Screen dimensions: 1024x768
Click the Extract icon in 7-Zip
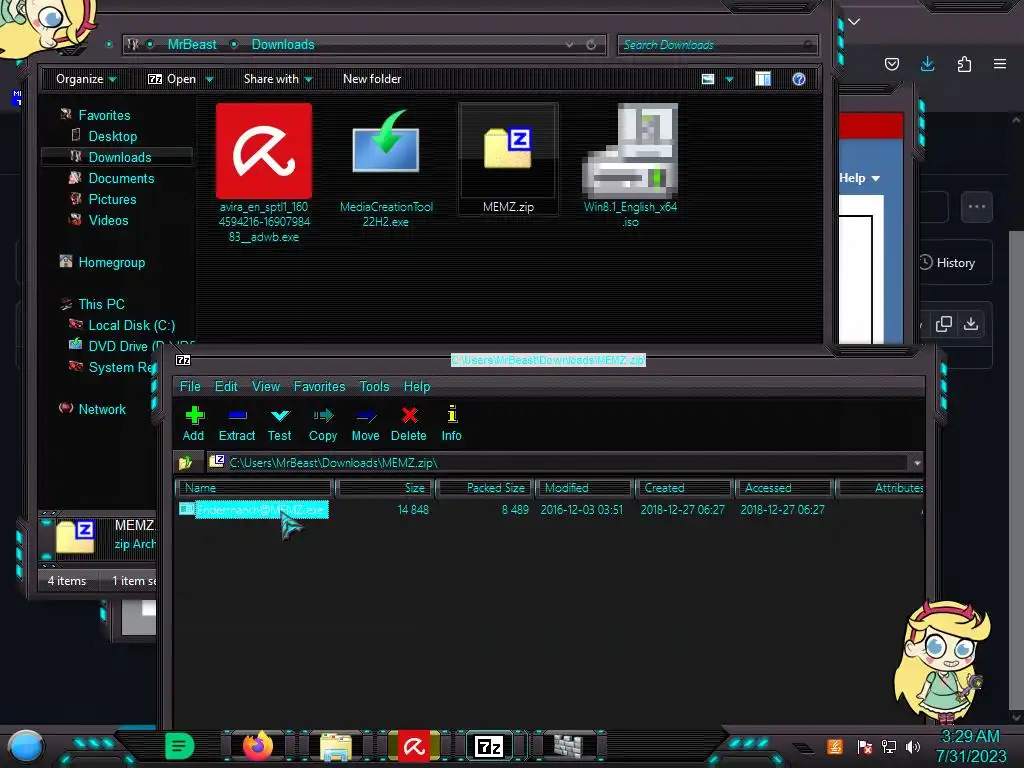(236, 424)
